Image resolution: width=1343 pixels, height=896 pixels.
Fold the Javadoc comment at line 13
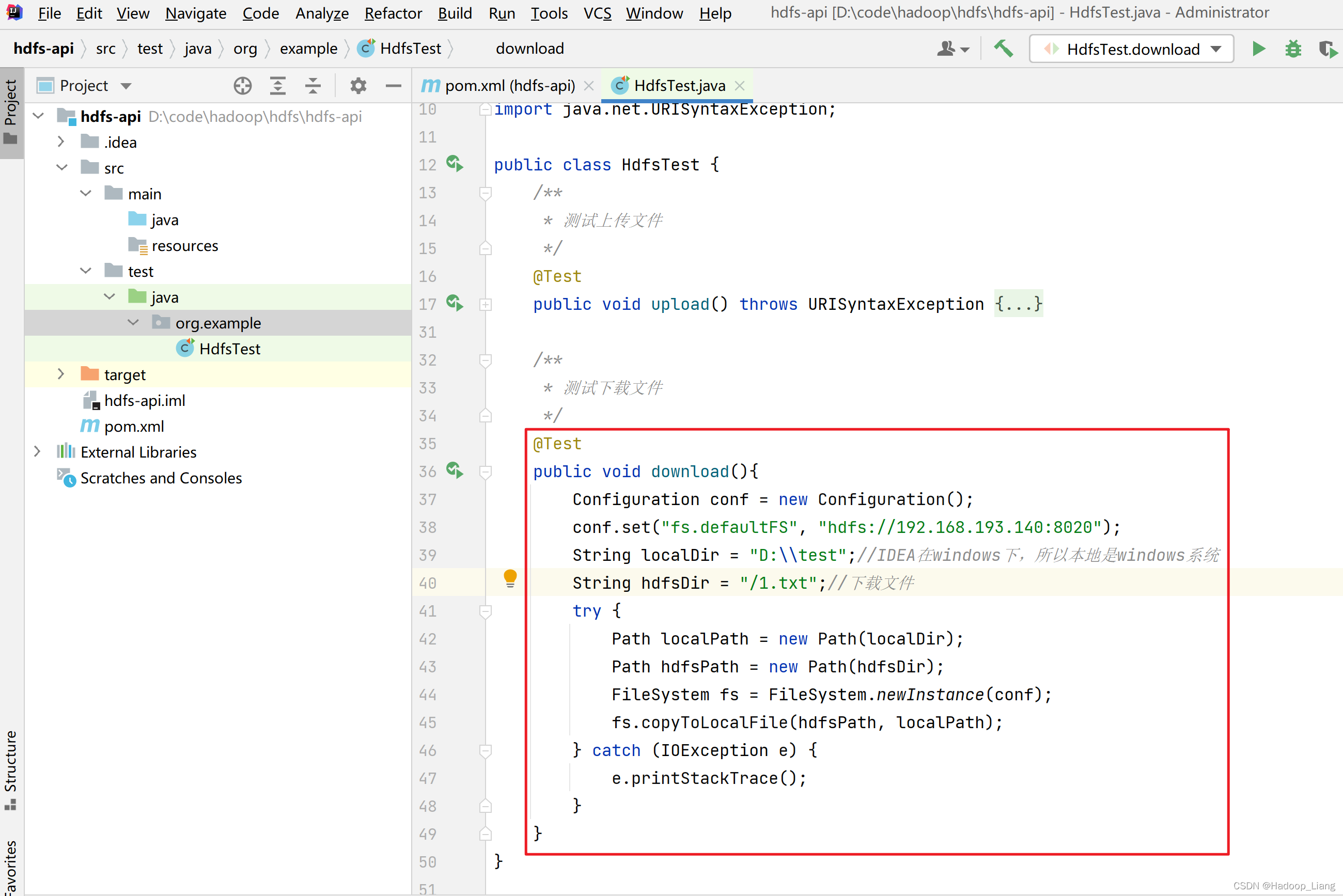486,193
